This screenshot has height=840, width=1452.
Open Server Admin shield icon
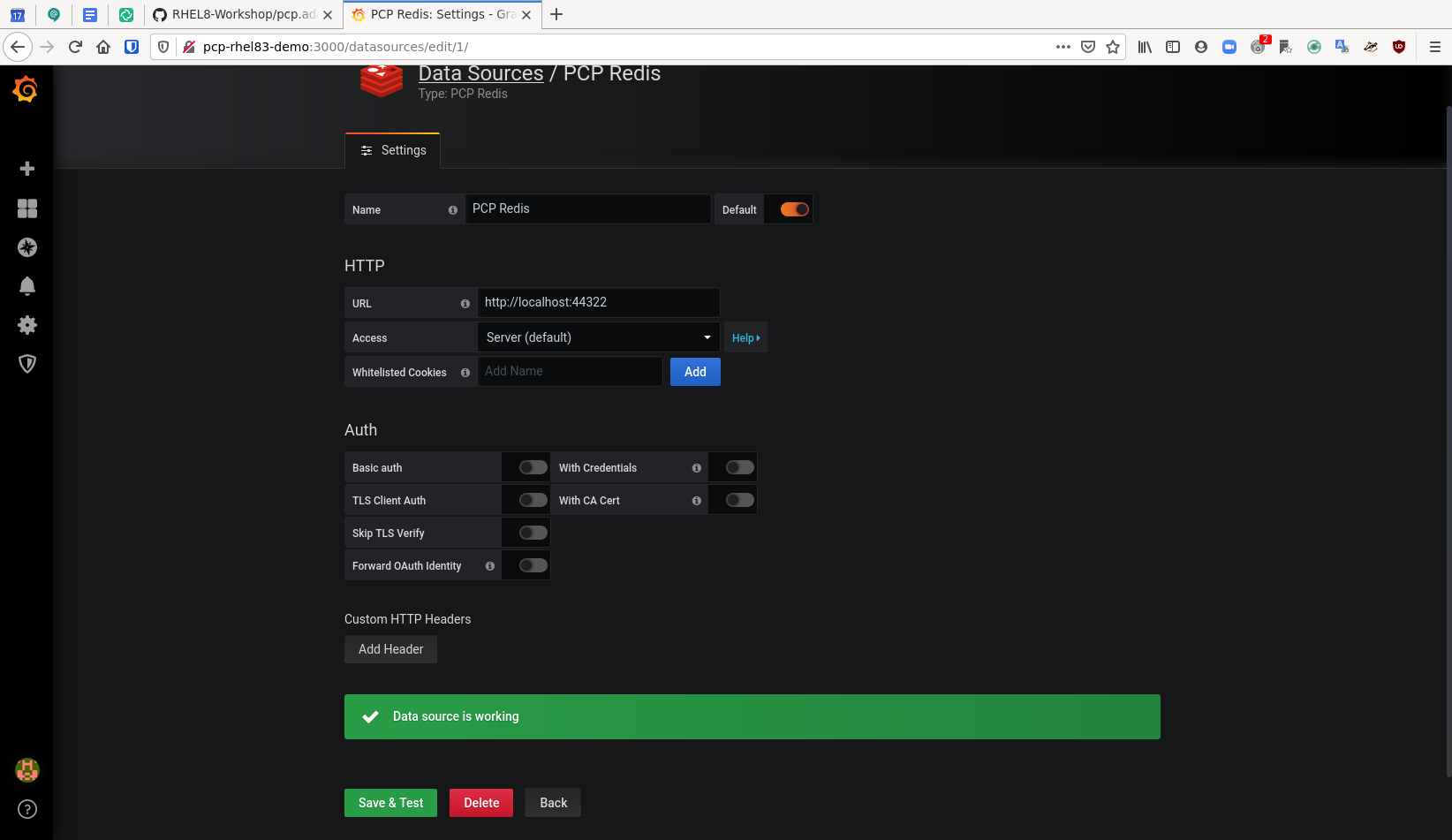coord(27,364)
